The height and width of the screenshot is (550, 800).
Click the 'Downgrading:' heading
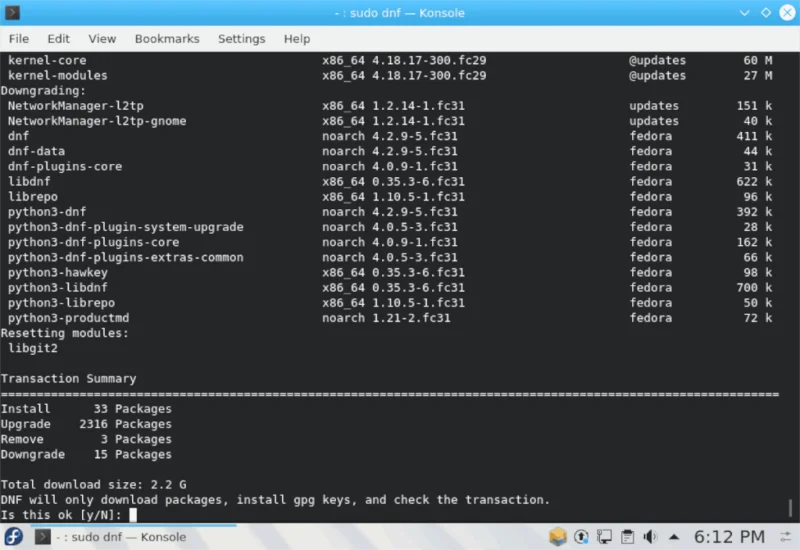(43, 91)
